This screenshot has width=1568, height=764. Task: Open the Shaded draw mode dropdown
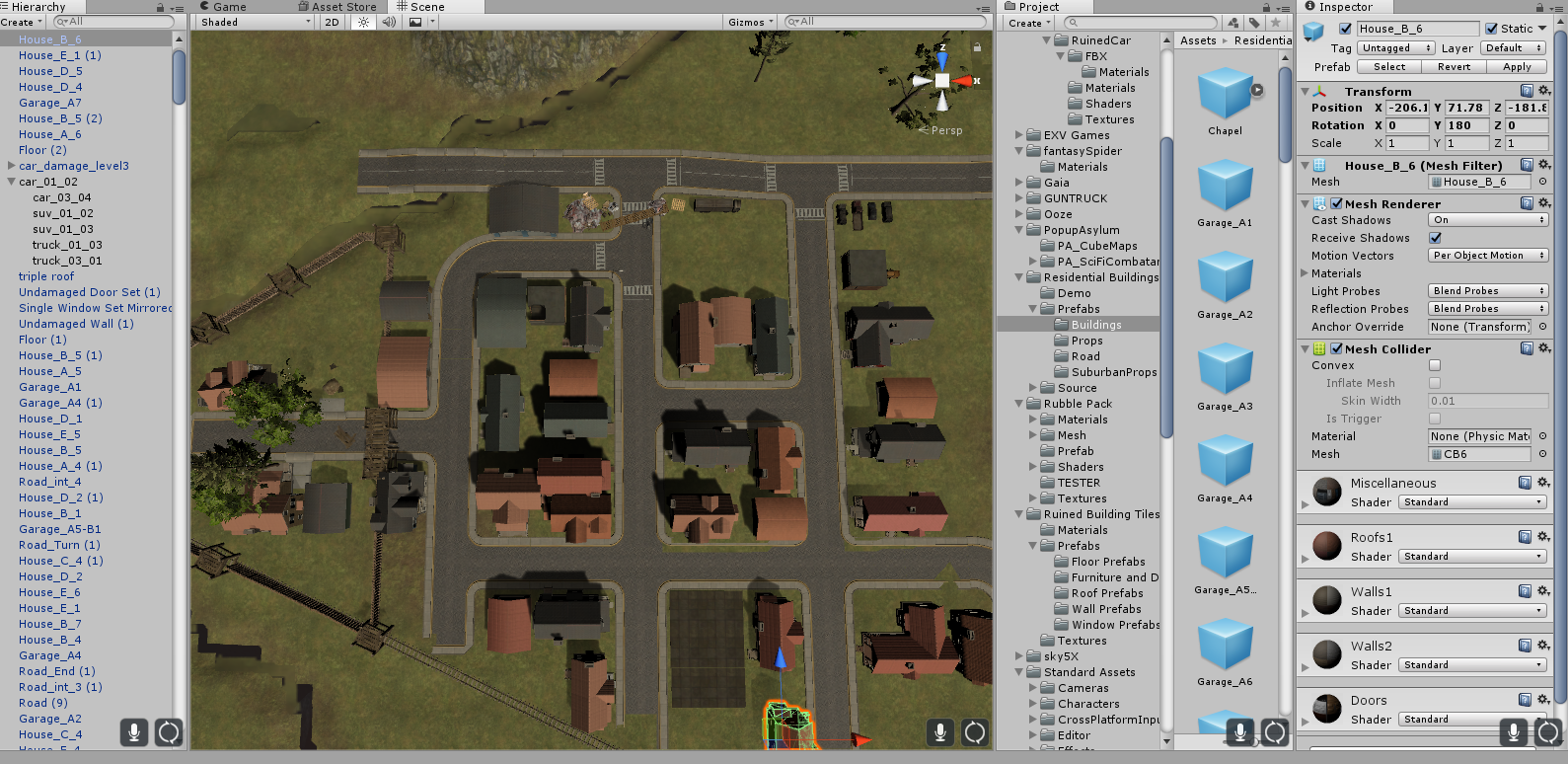click(254, 22)
